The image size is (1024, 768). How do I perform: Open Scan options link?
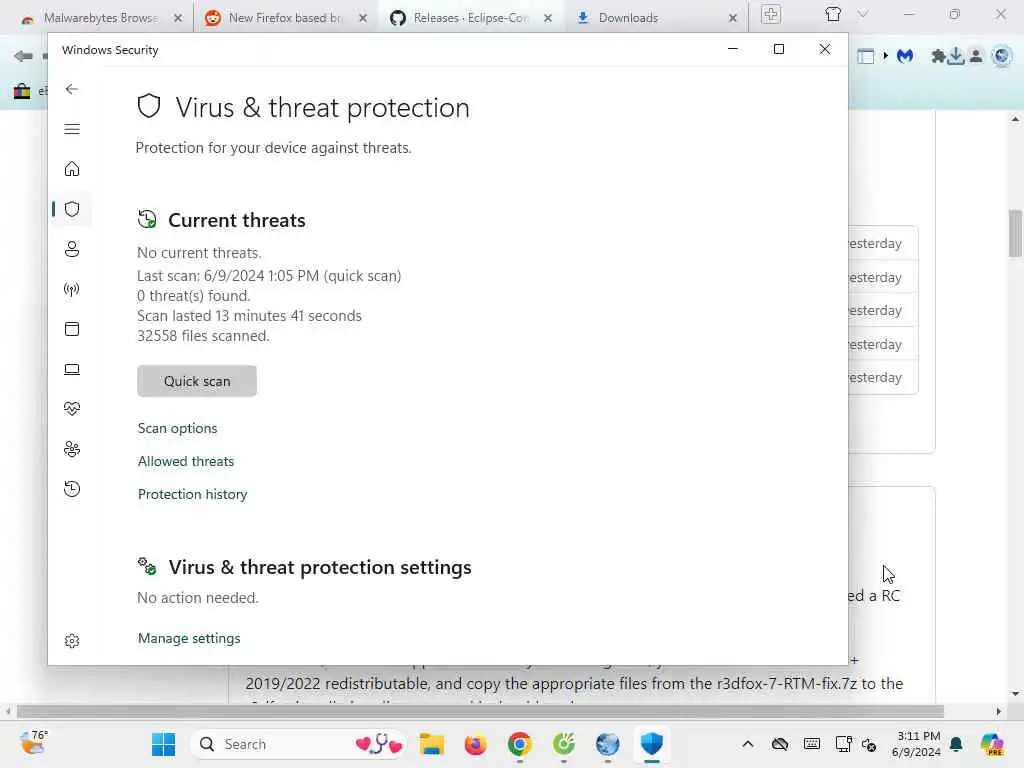(177, 428)
